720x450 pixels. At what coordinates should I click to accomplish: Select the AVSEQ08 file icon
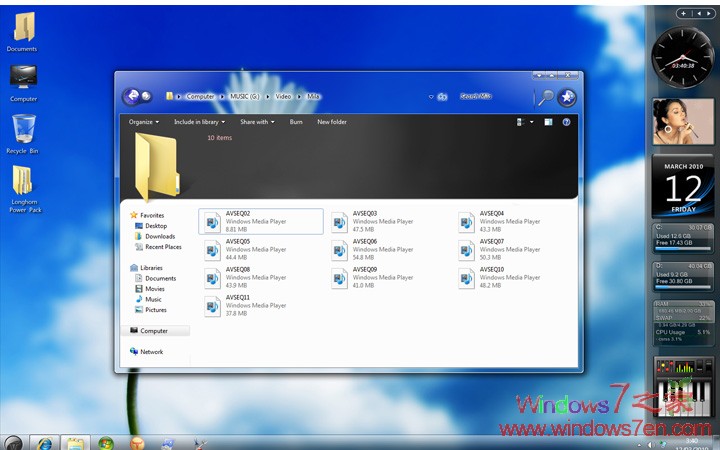(x=212, y=278)
